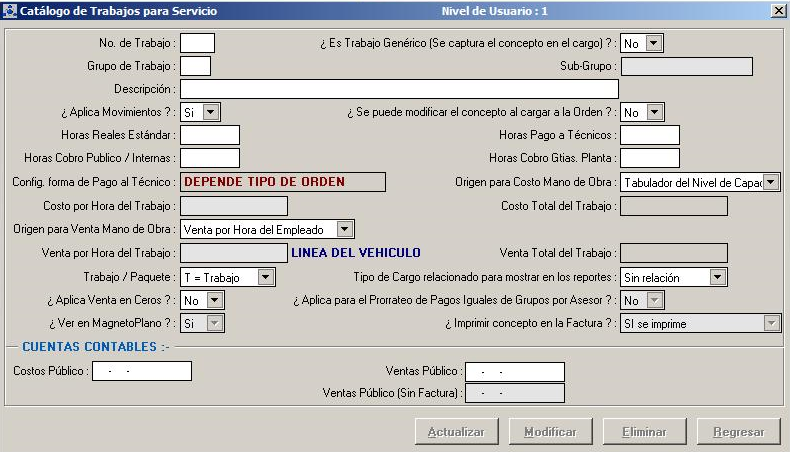Viewport: 790px width, 452px height.
Task: Focus the Horas Cobro Gtias. Planta field
Action: (649, 158)
